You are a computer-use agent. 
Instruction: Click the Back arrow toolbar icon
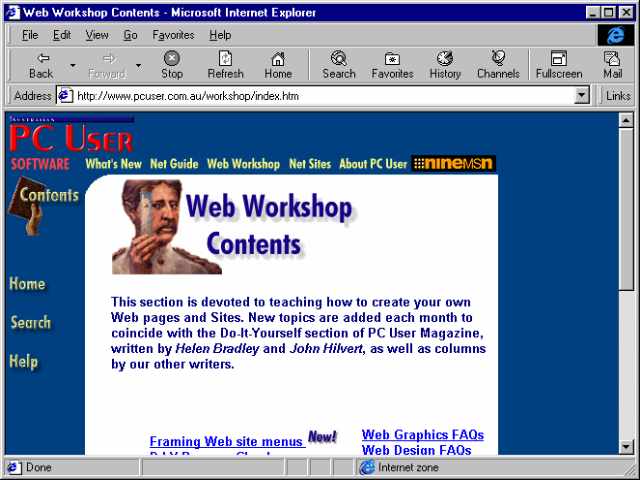pyautogui.click(x=42, y=58)
